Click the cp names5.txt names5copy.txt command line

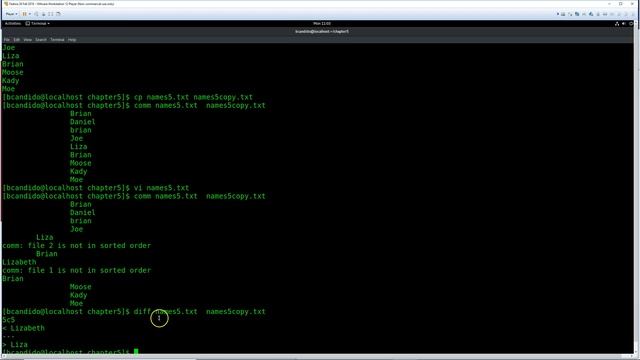click(x=128, y=97)
